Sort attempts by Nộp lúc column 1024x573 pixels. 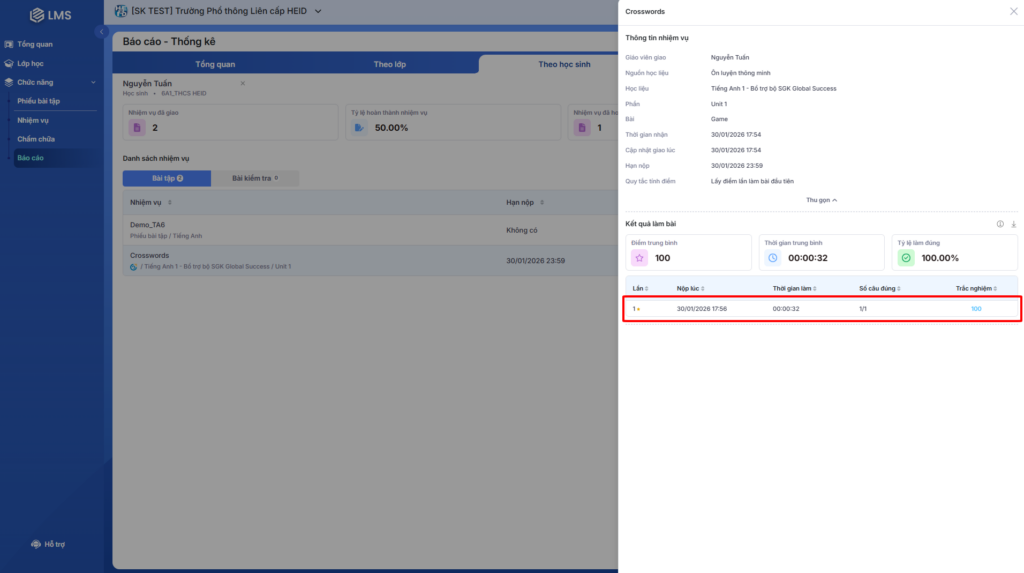click(691, 288)
